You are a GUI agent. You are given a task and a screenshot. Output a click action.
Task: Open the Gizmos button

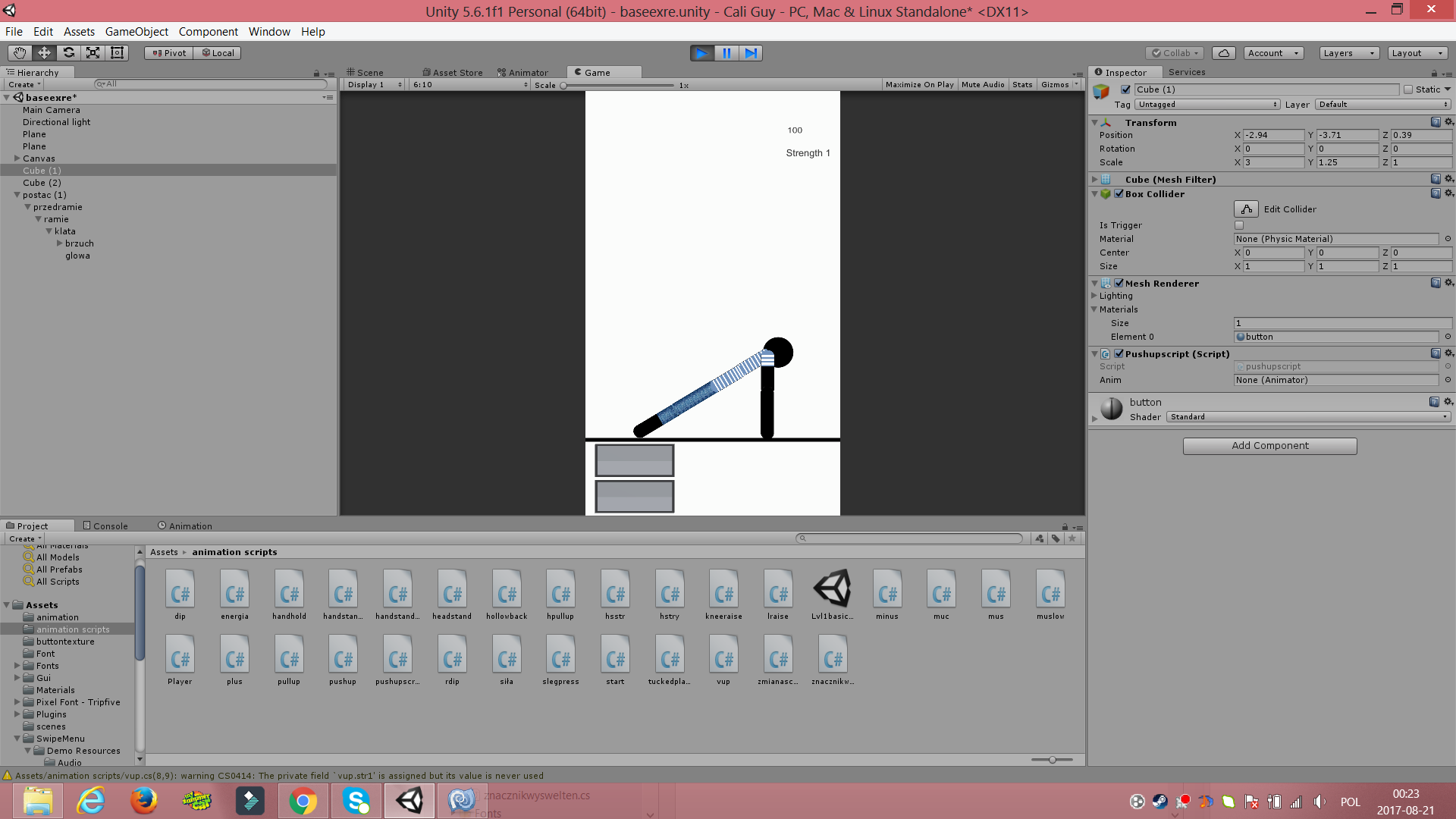pyautogui.click(x=1059, y=85)
